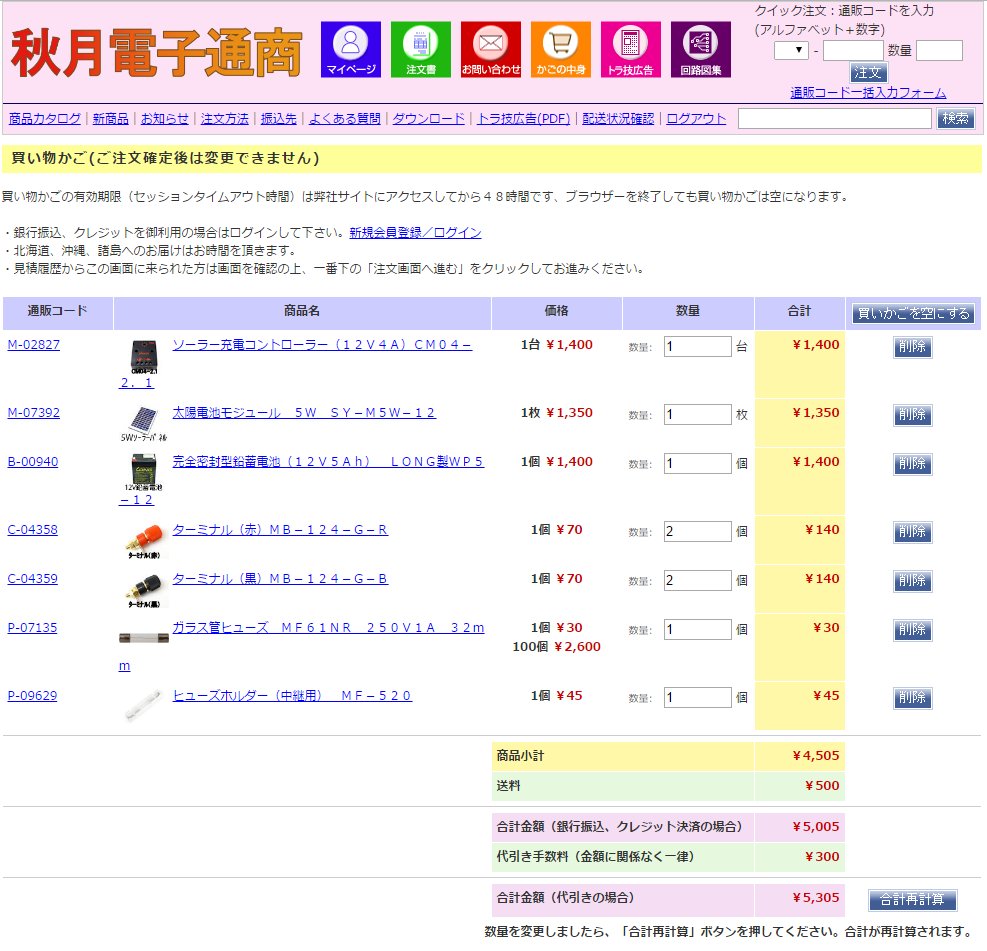This screenshot has height=951, width=987.
Task: Open product code C-04358 link
Action: pyautogui.click(x=33, y=530)
